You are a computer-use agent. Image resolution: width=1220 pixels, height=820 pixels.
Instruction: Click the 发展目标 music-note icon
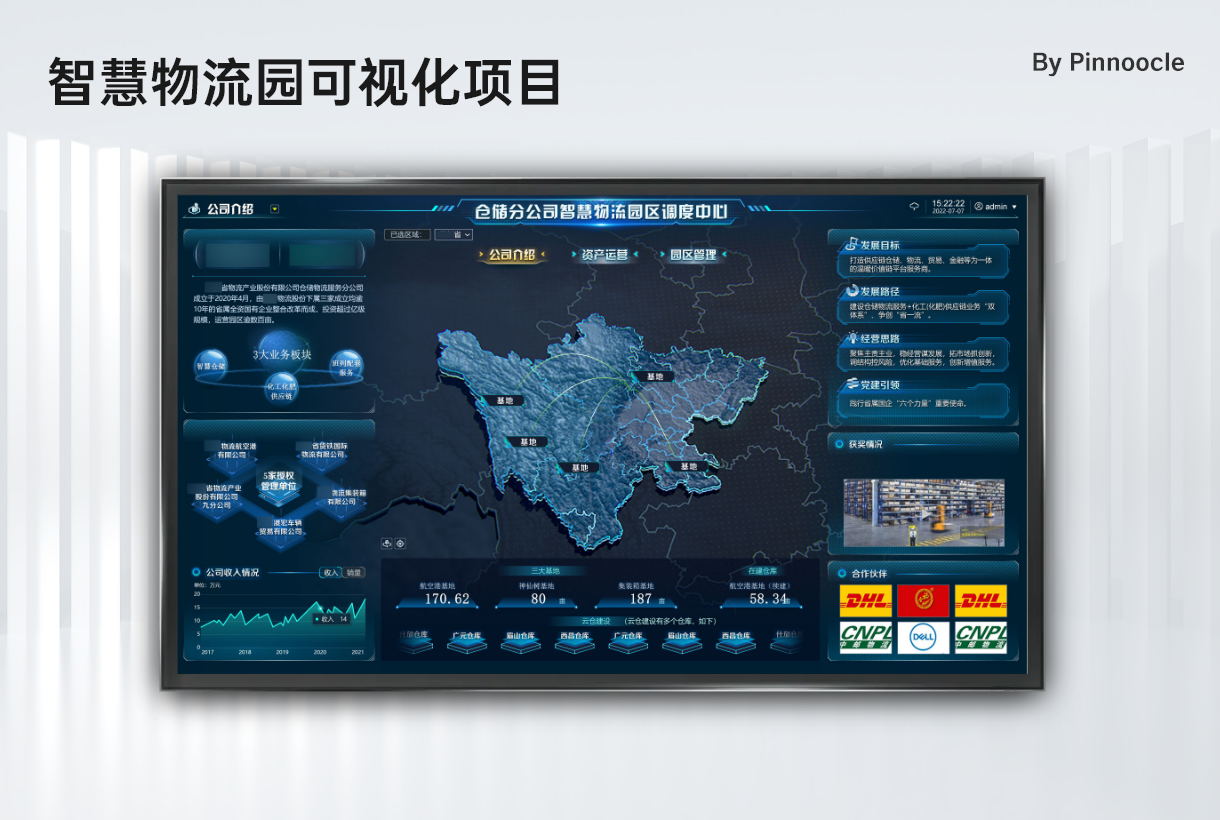[852, 244]
